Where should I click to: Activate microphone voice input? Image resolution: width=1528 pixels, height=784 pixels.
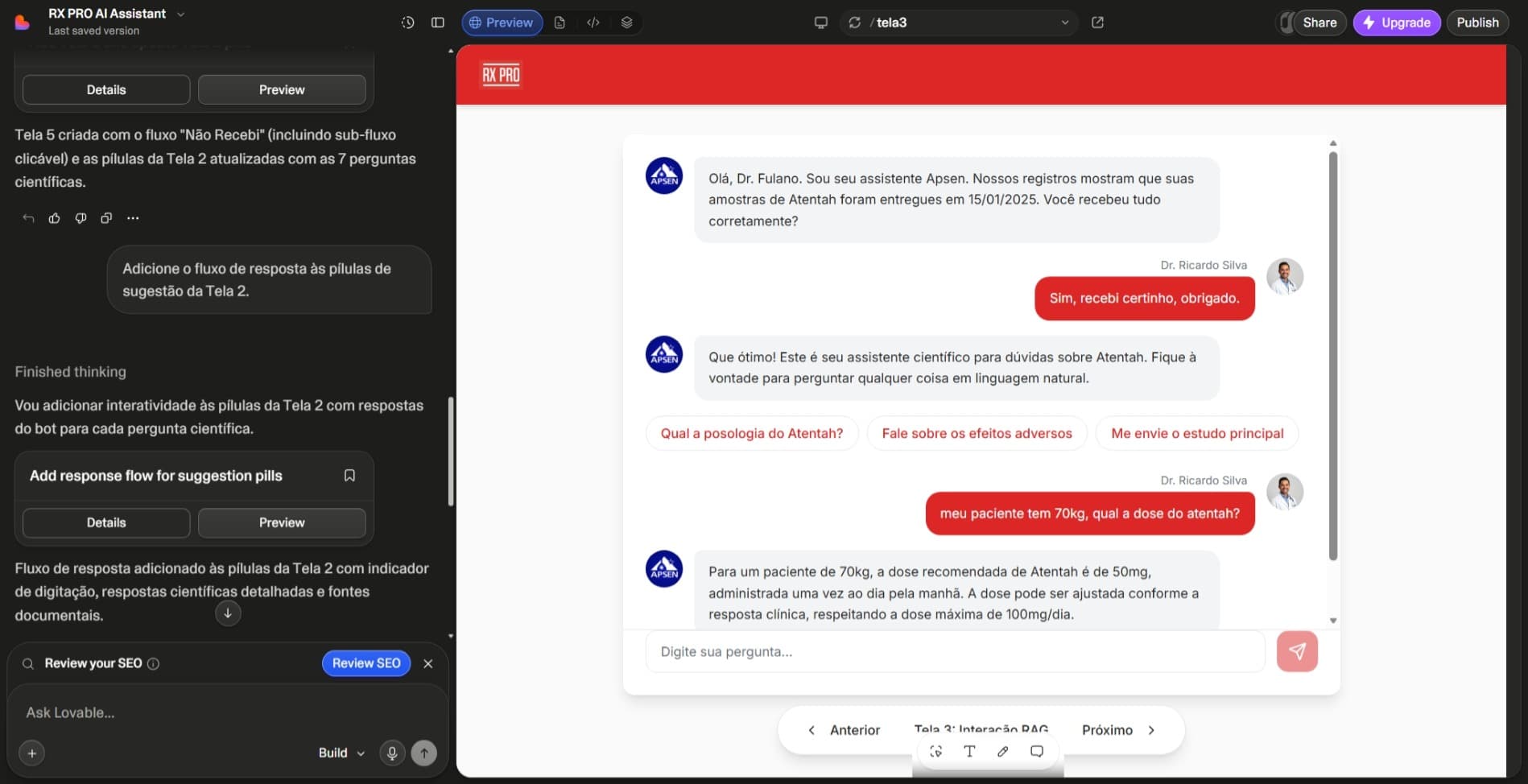[392, 753]
